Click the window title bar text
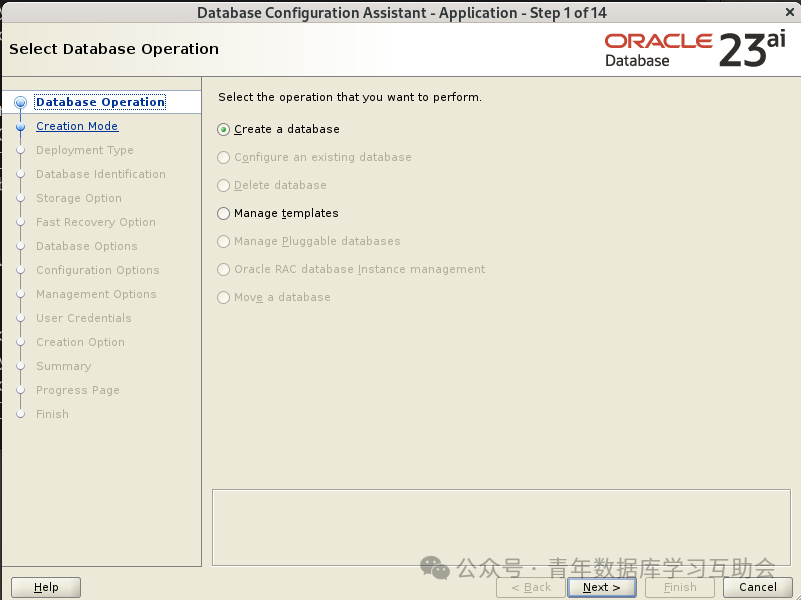 click(402, 12)
